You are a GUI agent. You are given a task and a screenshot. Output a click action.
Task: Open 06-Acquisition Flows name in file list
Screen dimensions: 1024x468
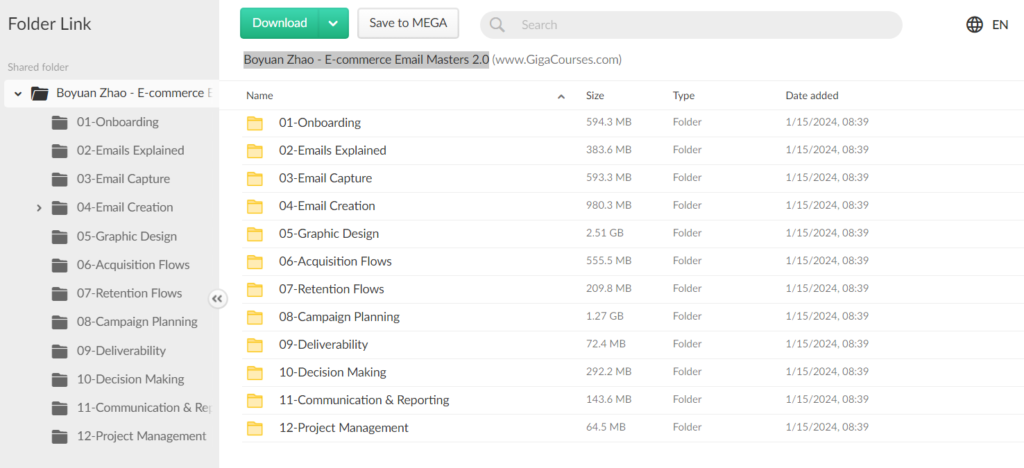pyautogui.click(x=335, y=261)
